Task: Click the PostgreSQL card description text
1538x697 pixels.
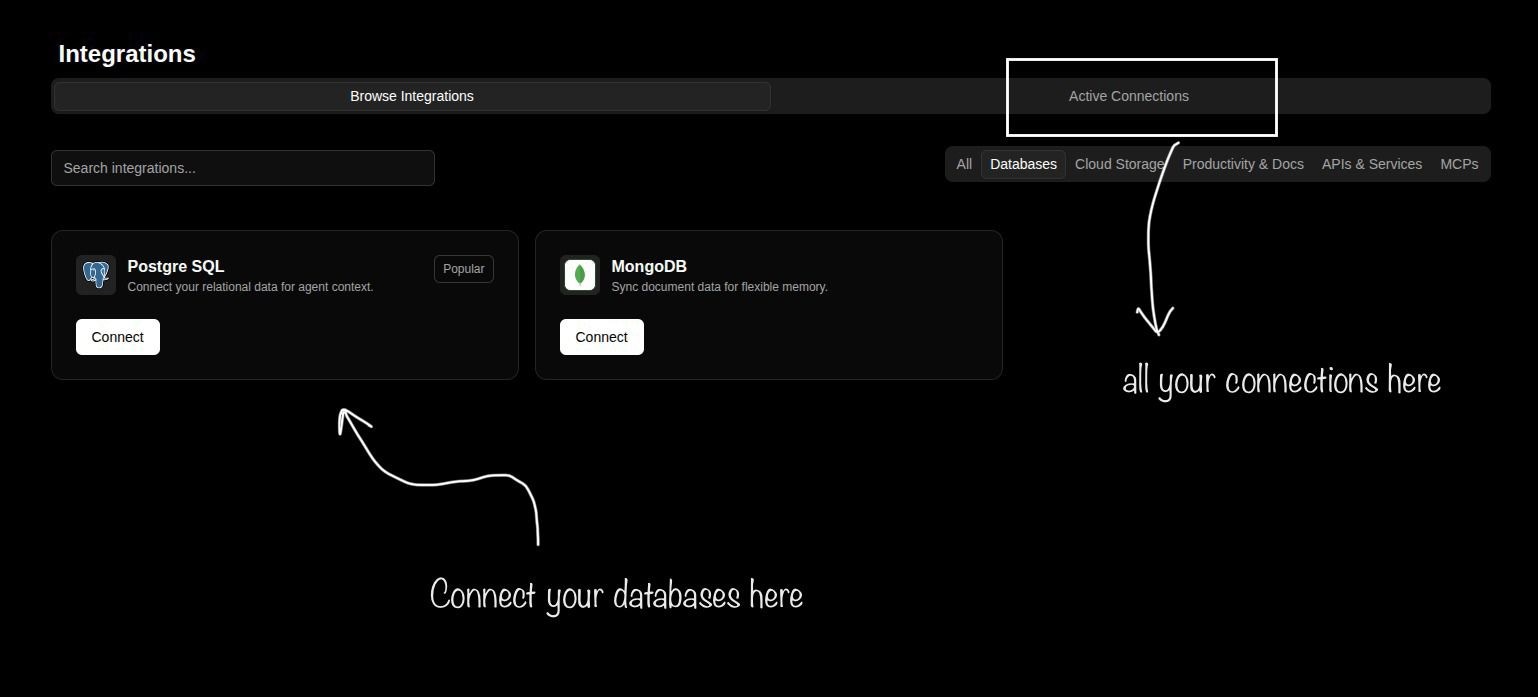Action: coord(250,287)
